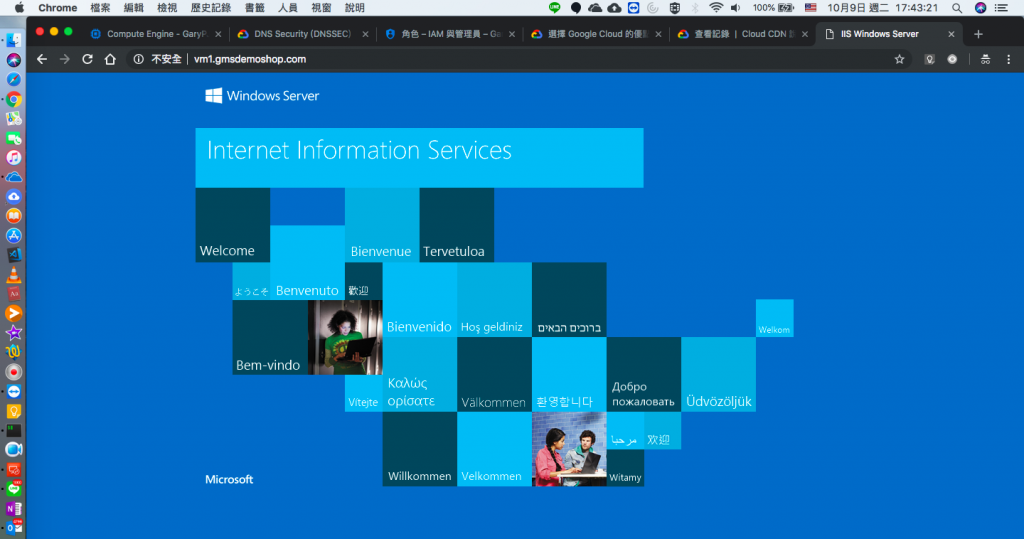Click the browser forward arrow
The image size is (1024, 539).
click(x=65, y=59)
